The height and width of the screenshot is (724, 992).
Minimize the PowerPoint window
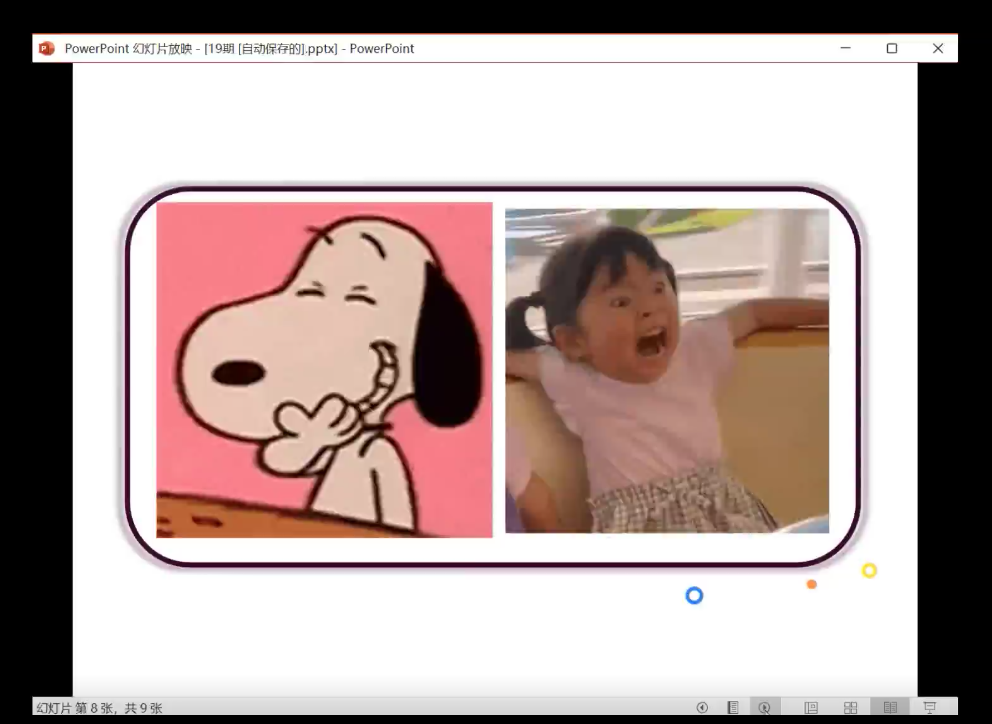(845, 48)
